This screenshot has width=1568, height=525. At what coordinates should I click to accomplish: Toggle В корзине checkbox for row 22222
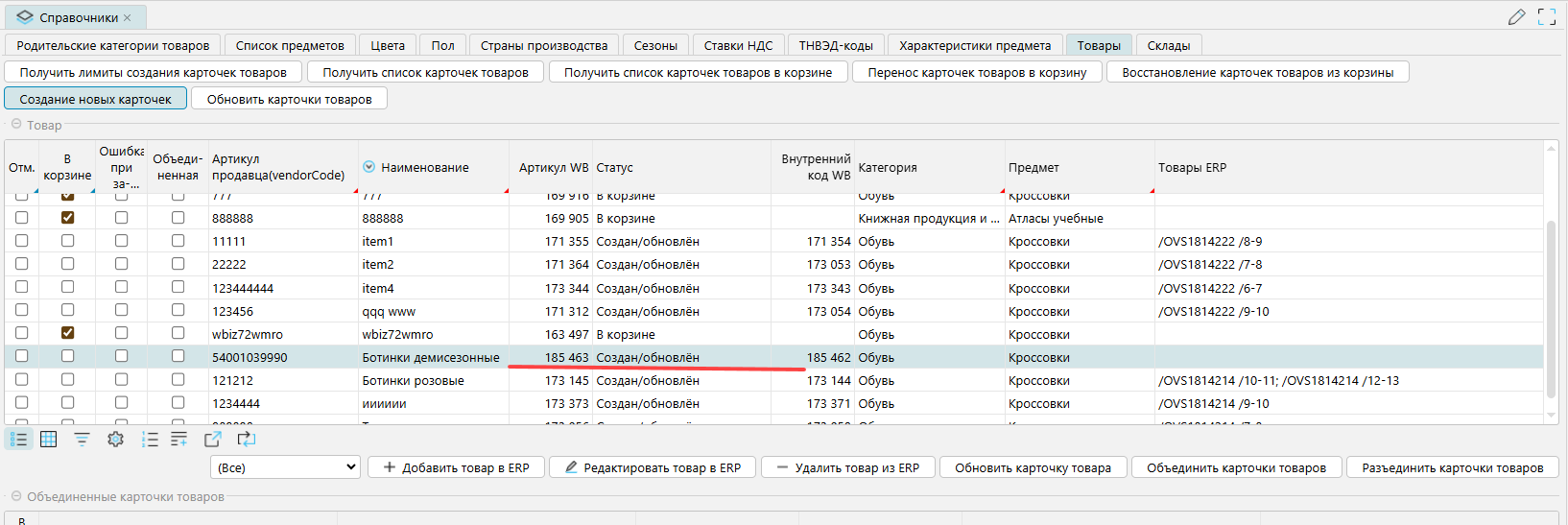coord(67,264)
